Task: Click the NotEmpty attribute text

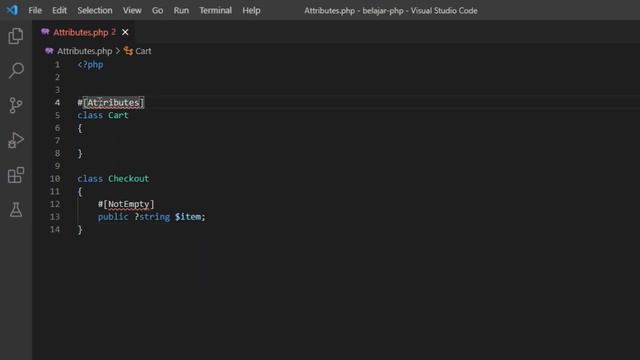Action: click(x=129, y=204)
